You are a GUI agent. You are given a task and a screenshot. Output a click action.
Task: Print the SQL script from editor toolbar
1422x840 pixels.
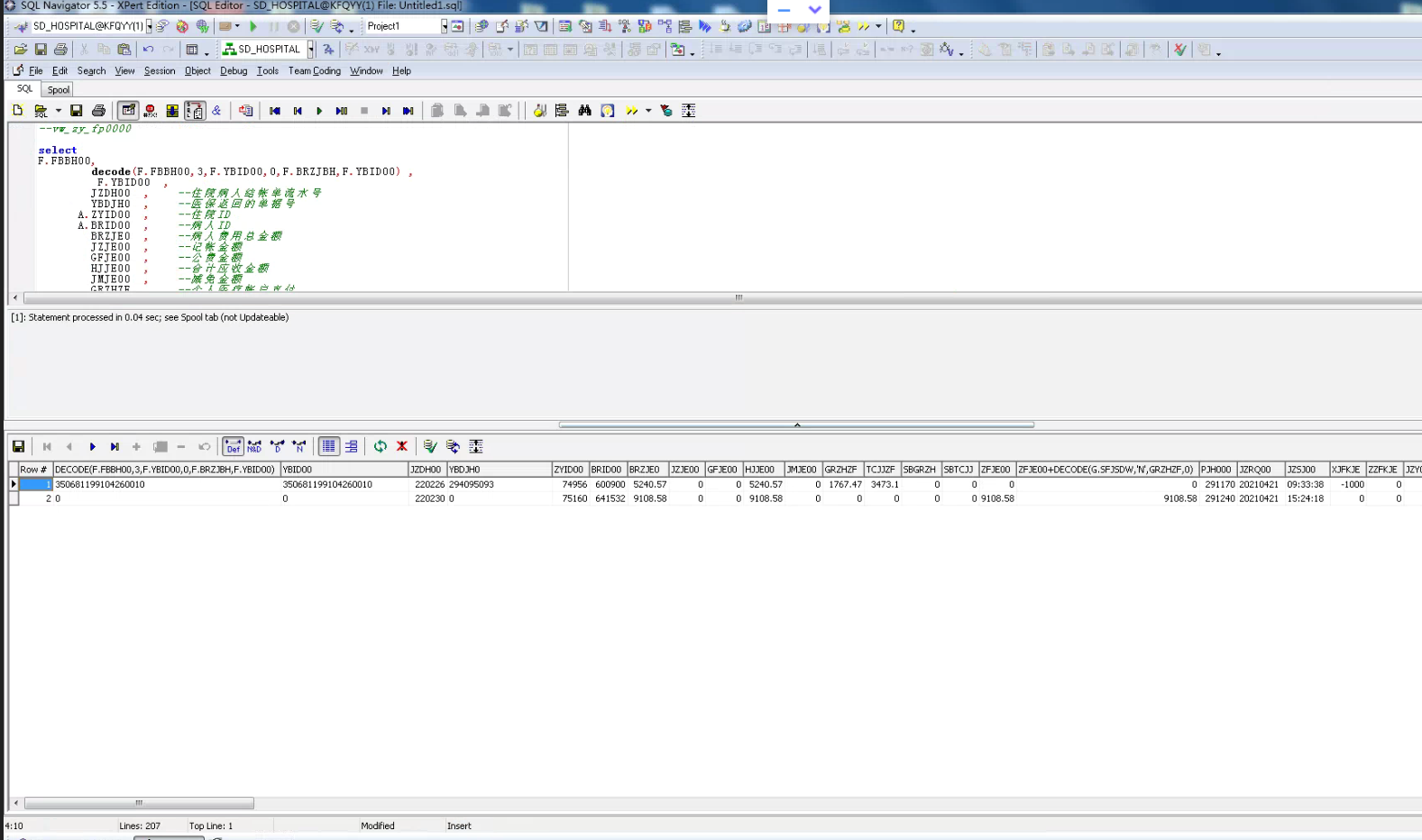pyautogui.click(x=98, y=111)
